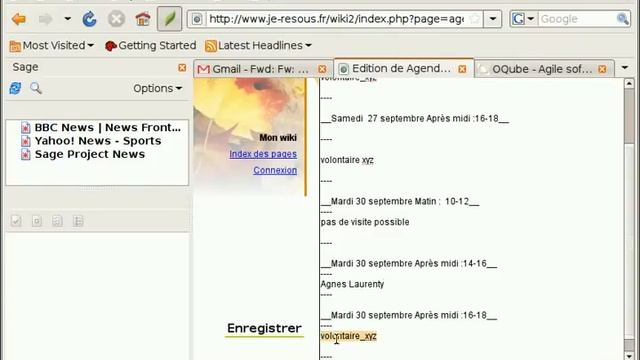Screen dimensions: 640x360
Task: Select the Yahoo! News - Sports feed
Action: pos(98,141)
